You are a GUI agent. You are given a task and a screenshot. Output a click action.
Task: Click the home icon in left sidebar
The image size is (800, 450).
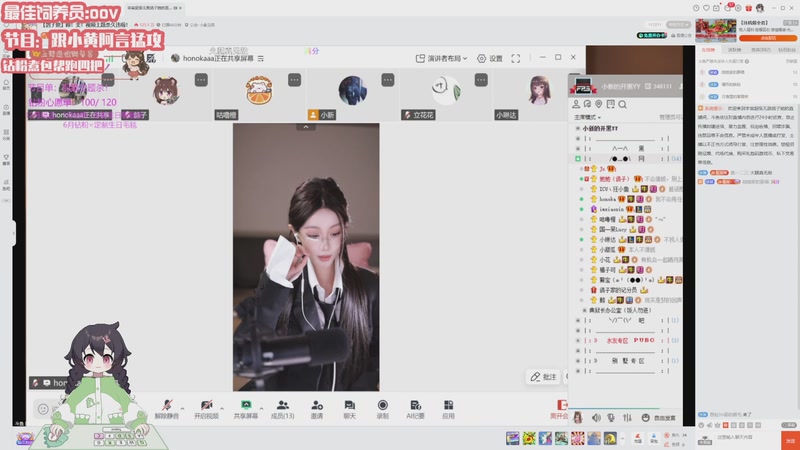6,82
